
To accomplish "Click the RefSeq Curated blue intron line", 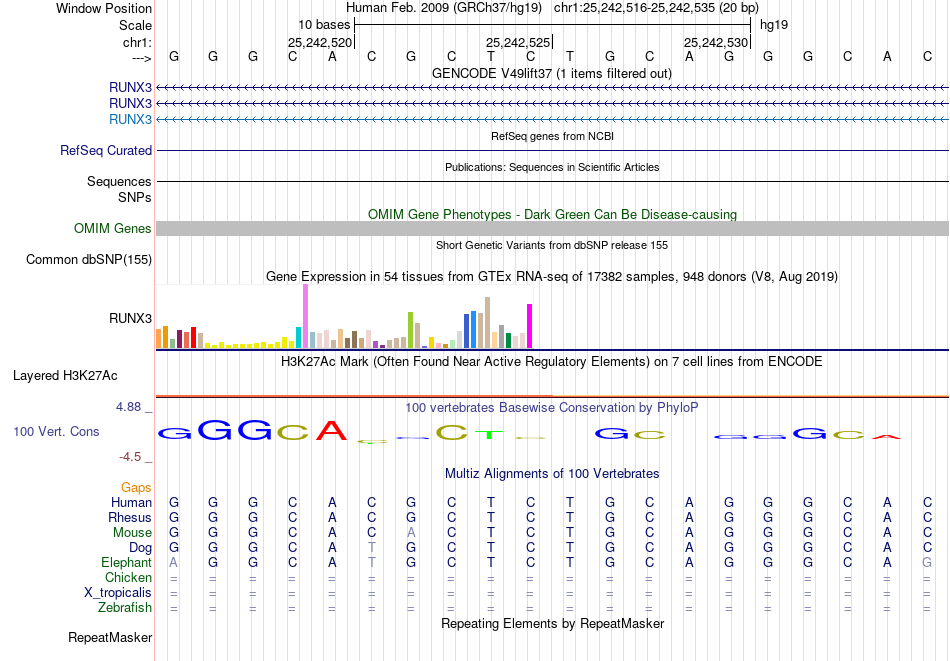I will click(552, 150).
